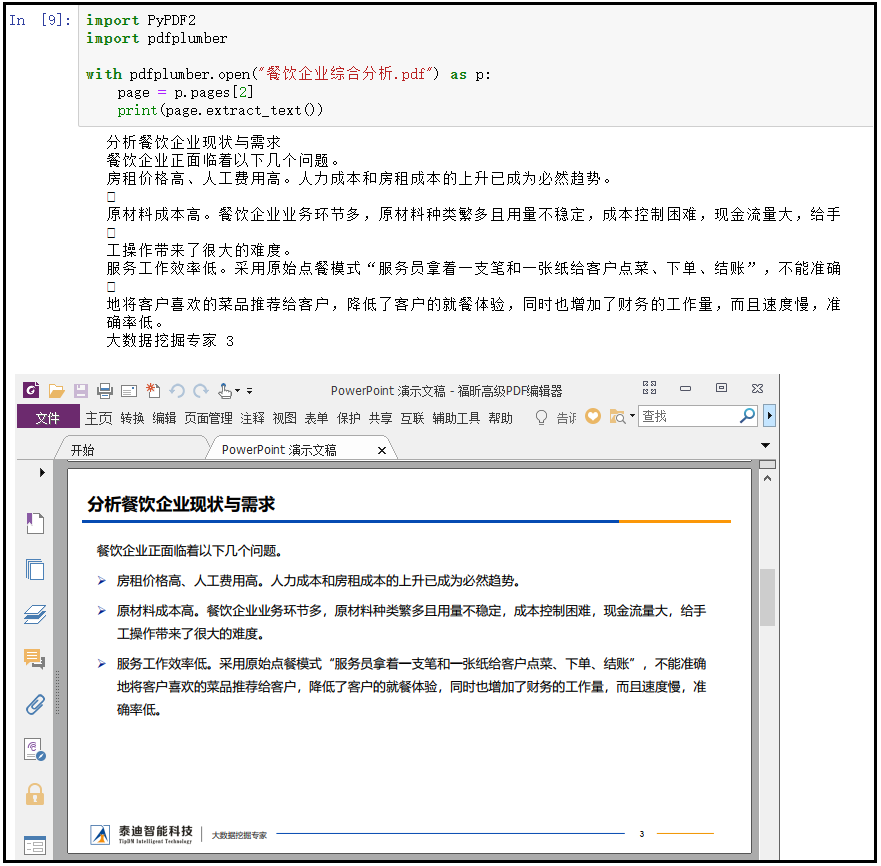Expand the quick access toolbar customization arrow

(248, 390)
